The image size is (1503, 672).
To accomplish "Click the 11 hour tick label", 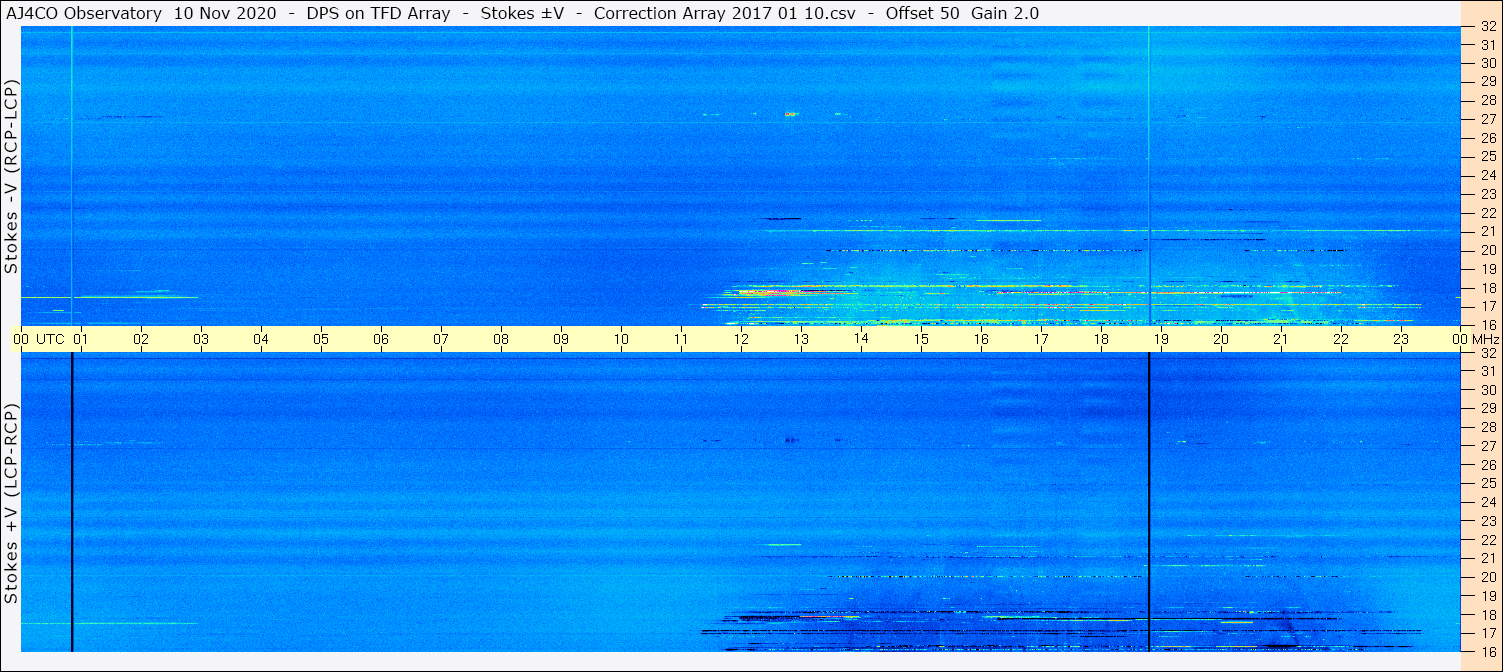I will tap(681, 339).
